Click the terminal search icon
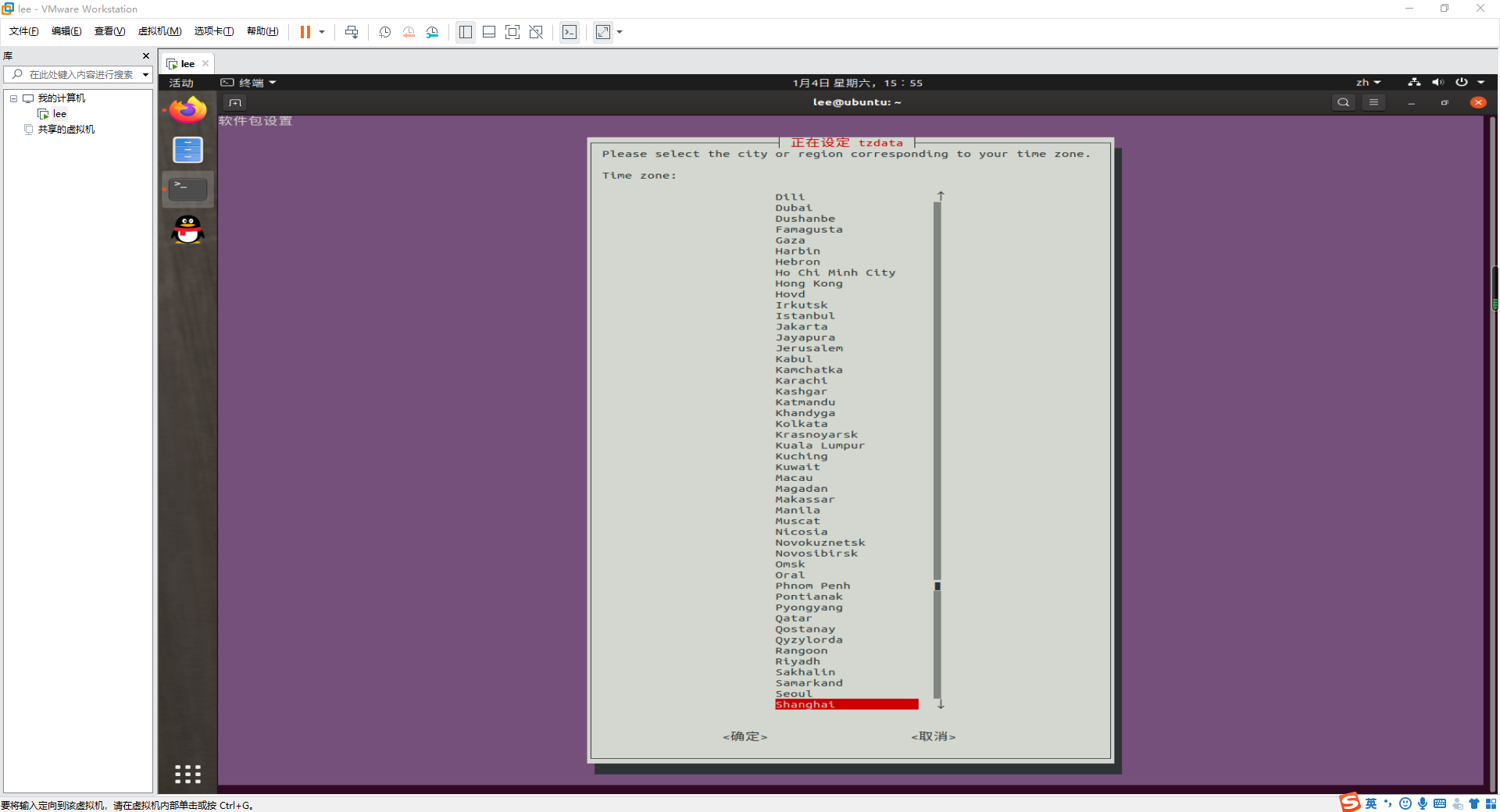The width and height of the screenshot is (1500, 812). 1343,102
